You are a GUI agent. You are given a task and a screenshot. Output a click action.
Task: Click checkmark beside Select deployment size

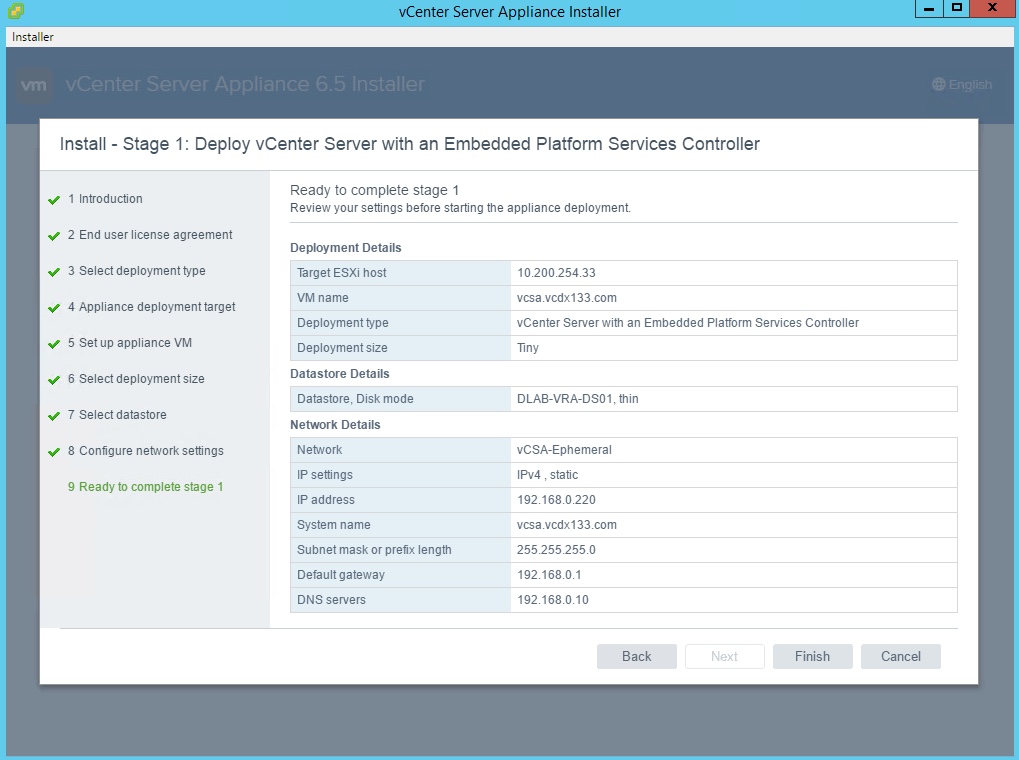pos(54,380)
